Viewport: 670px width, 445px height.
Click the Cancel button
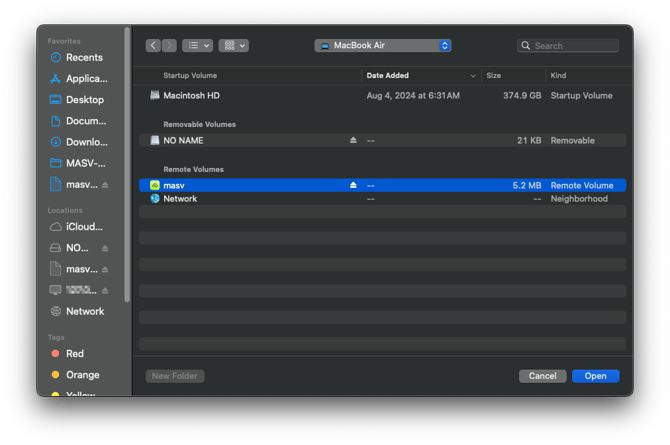[x=543, y=376]
